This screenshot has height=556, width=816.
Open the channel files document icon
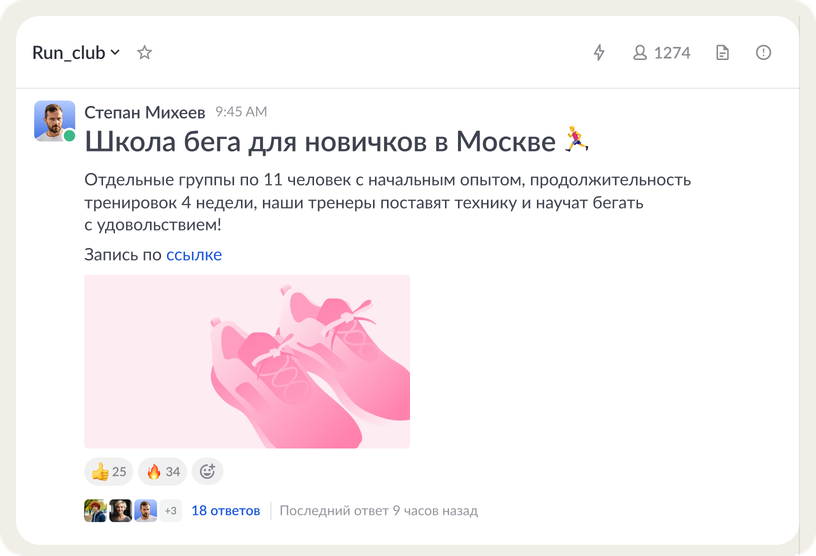click(x=722, y=53)
